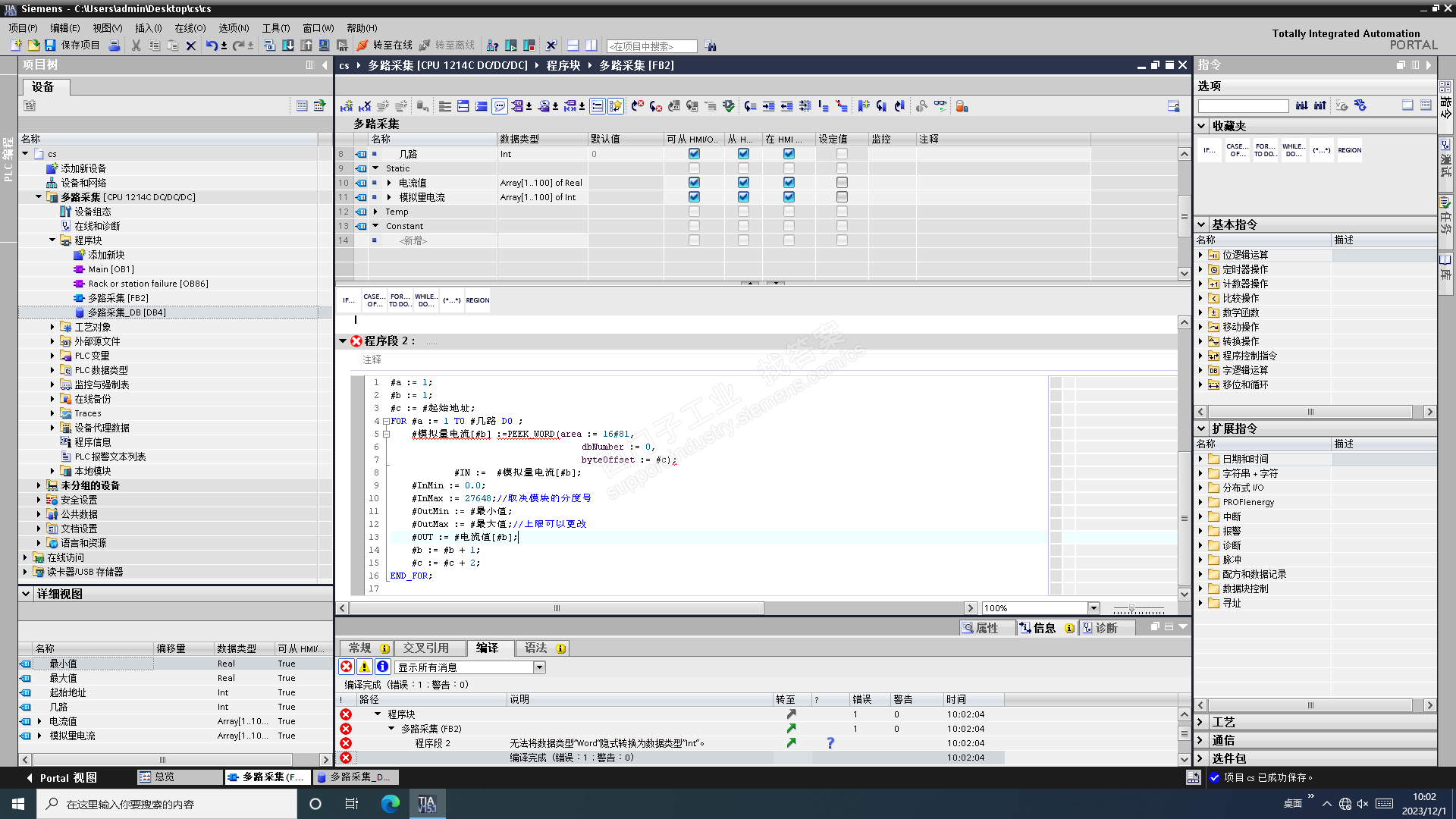Click the download to device icon
The width and height of the screenshot is (1456, 819).
coord(288,45)
